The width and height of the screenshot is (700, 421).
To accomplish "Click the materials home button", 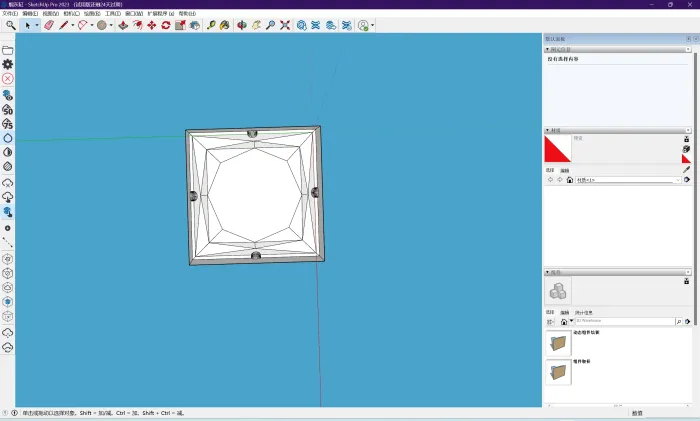I will tap(570, 180).
